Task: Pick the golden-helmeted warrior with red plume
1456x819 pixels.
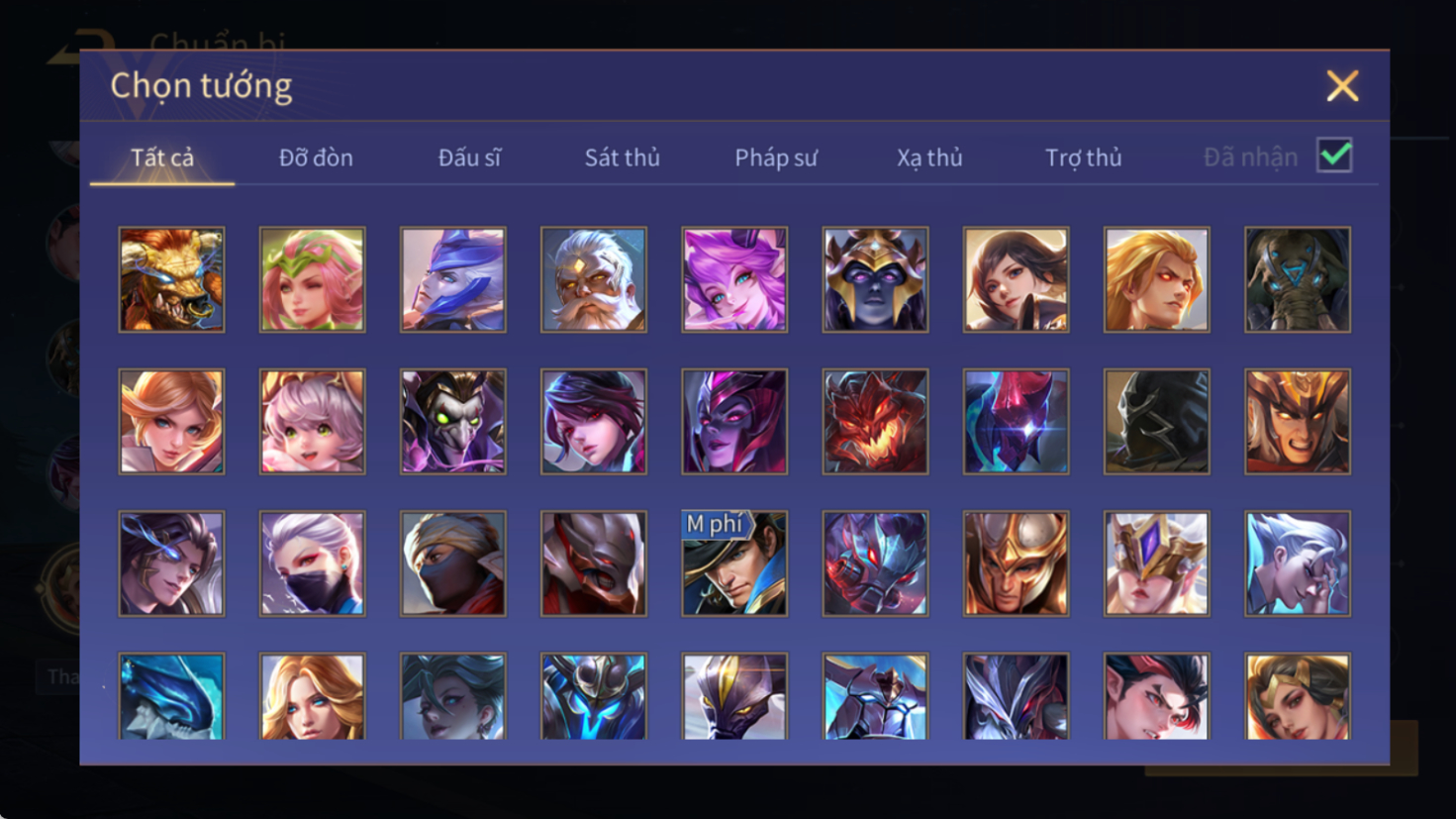Action: pos(1016,563)
